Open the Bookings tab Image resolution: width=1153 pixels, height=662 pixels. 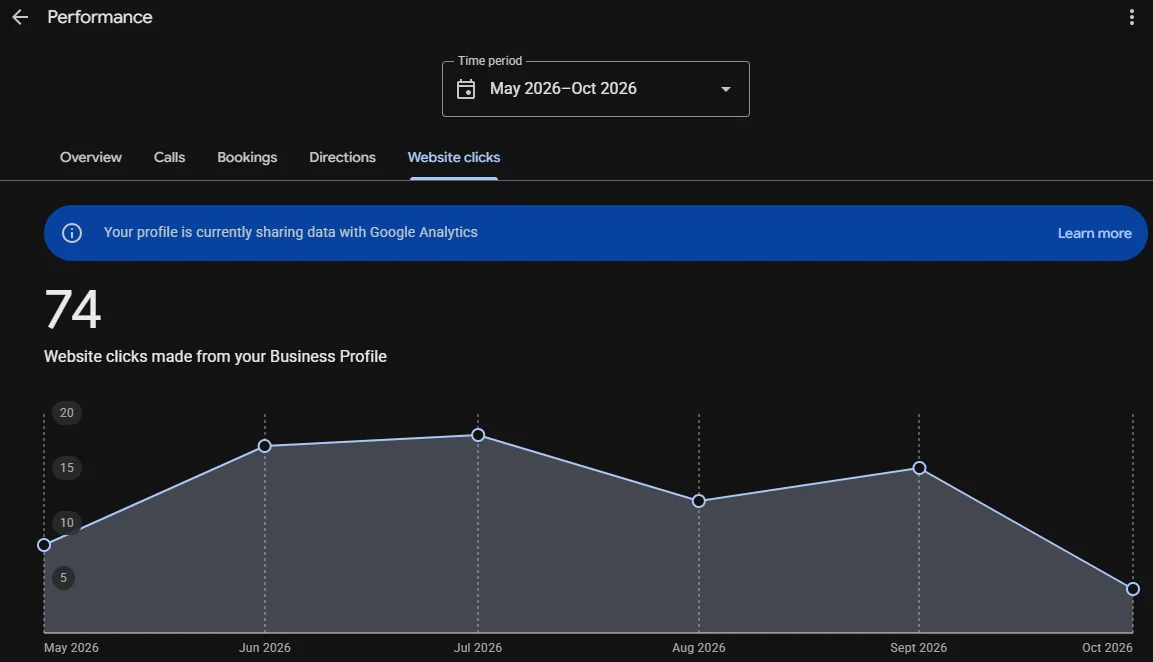tap(247, 157)
